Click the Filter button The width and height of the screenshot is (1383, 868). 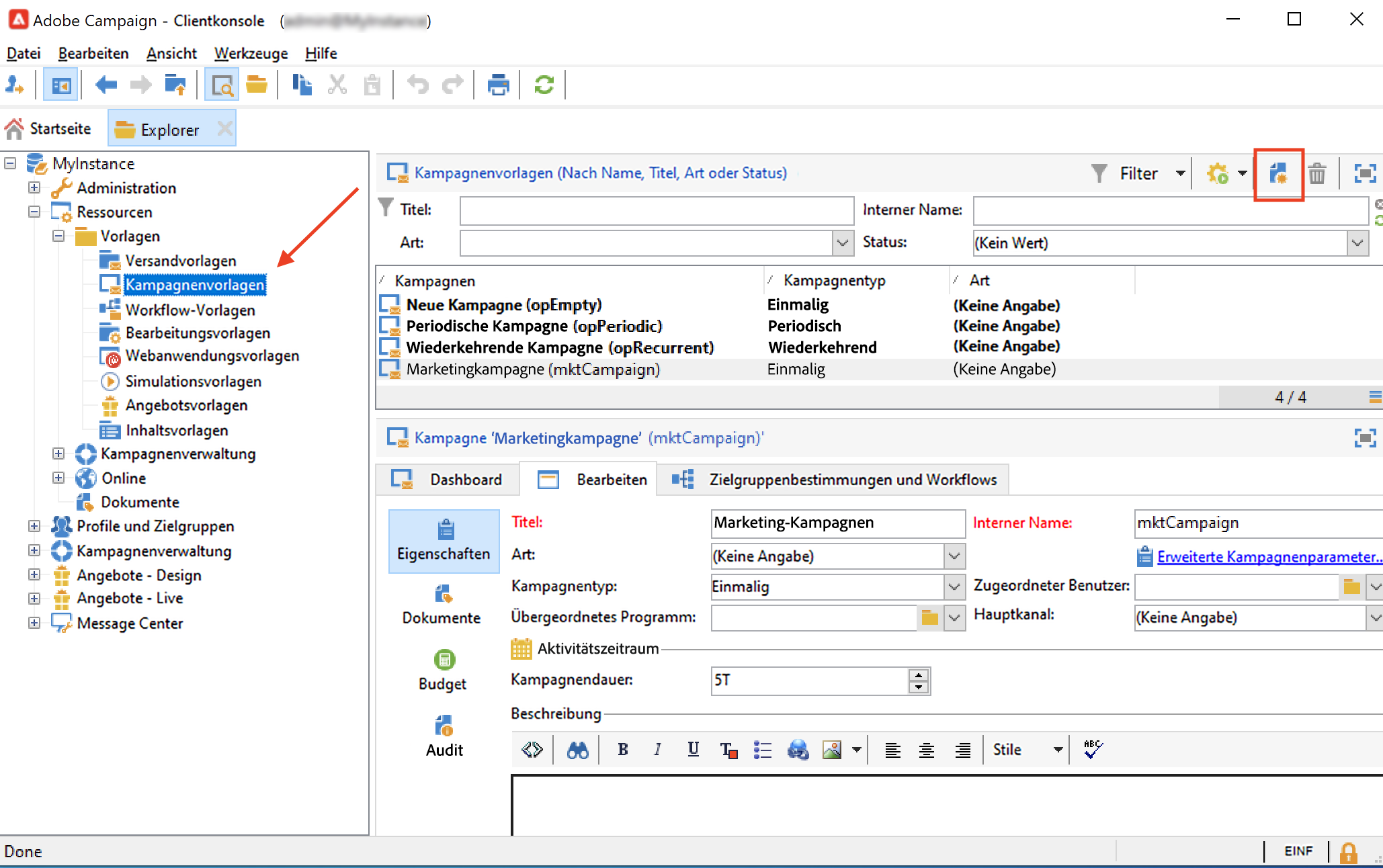point(1138,174)
